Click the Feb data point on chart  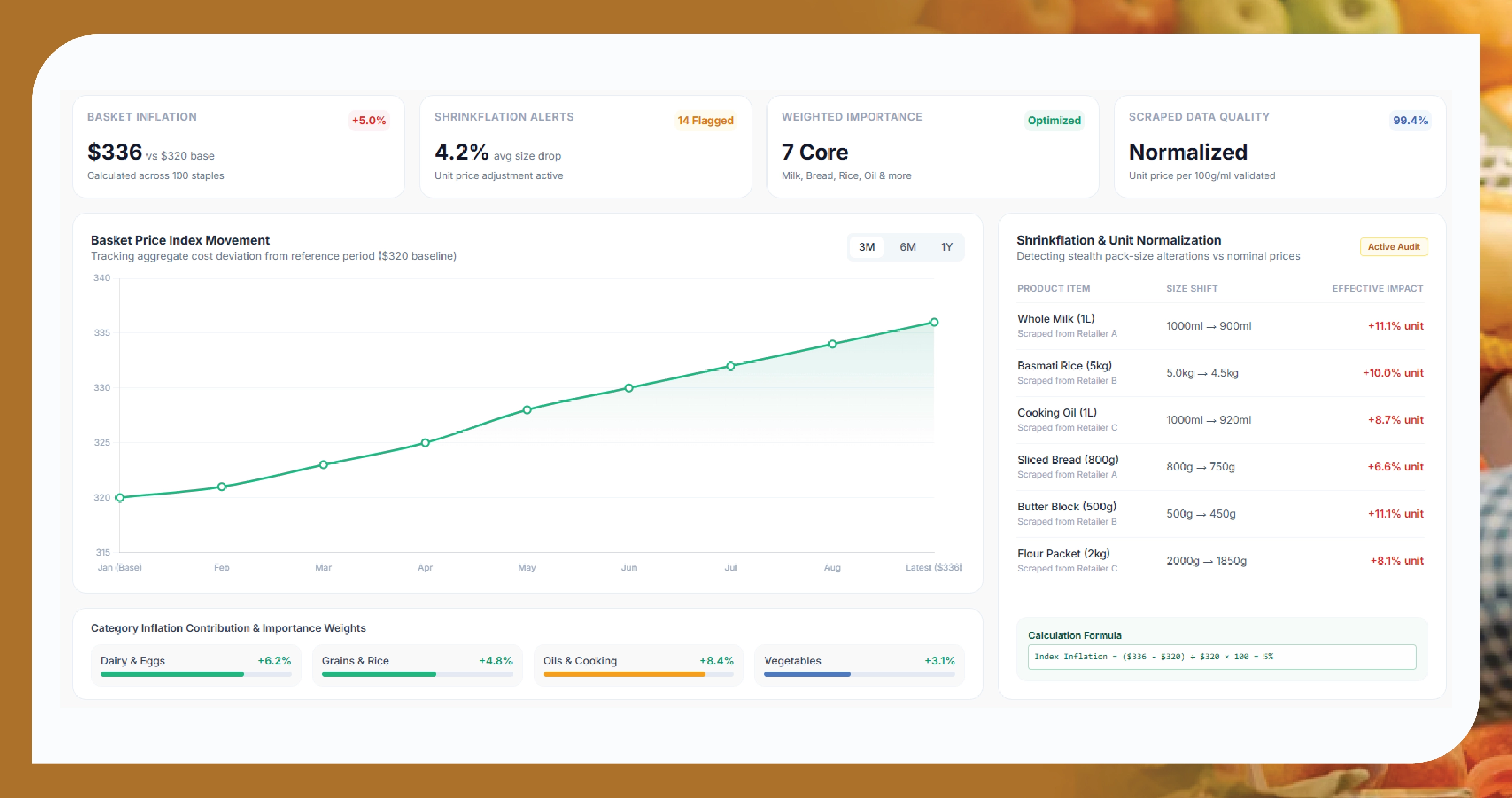[221, 487]
